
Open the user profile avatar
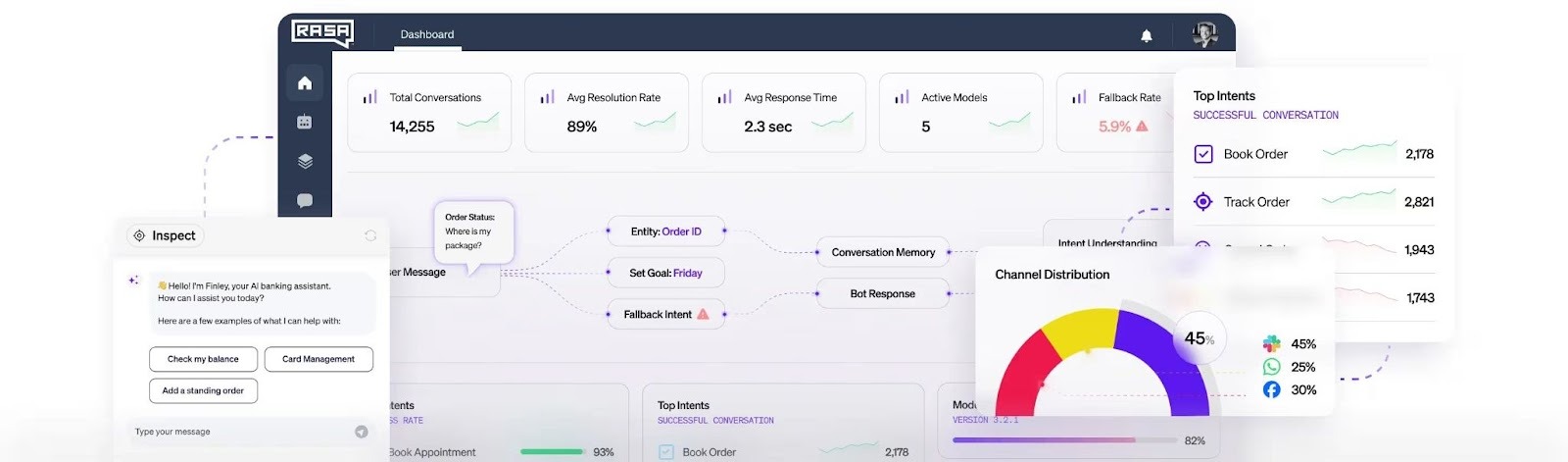click(1204, 33)
